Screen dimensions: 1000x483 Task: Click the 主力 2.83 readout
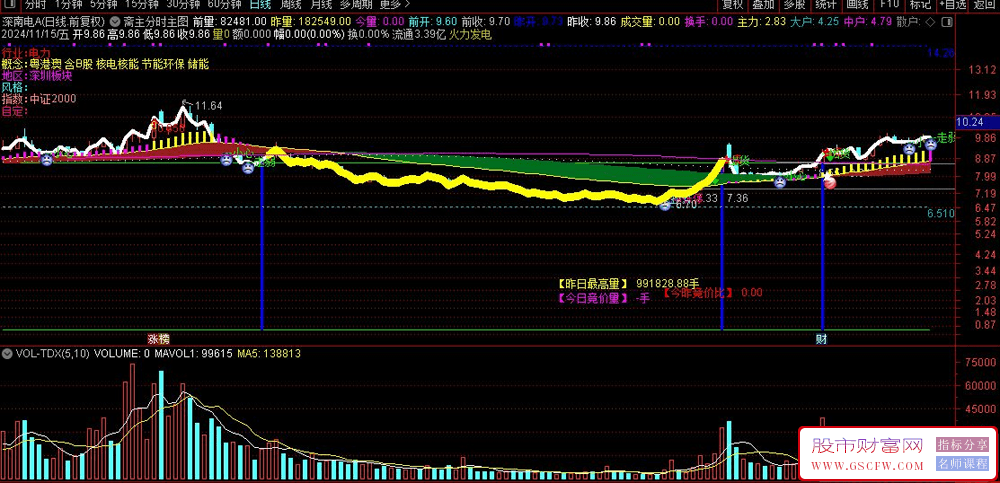(761, 21)
